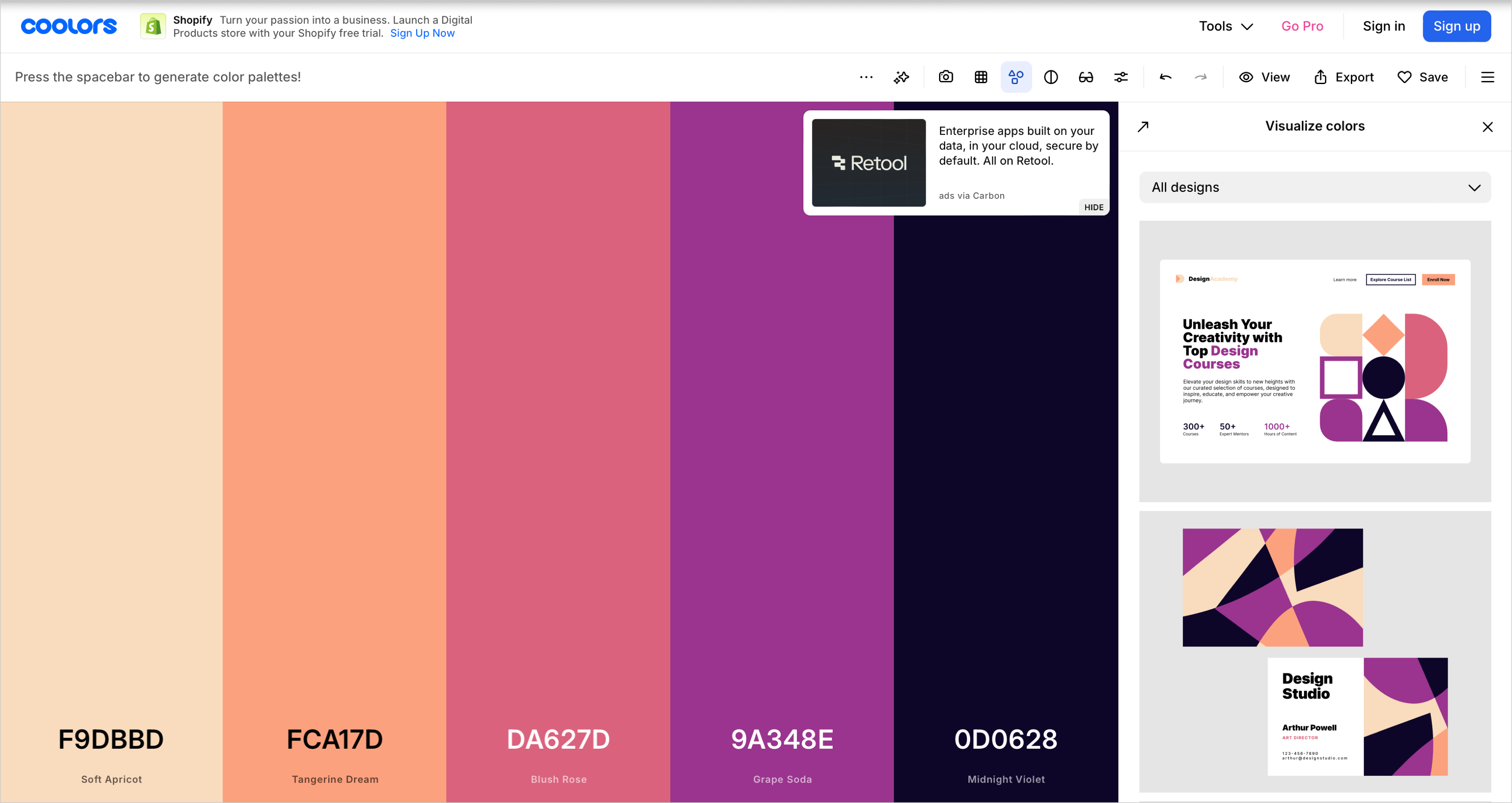Select Go Pro in the header

click(1303, 26)
